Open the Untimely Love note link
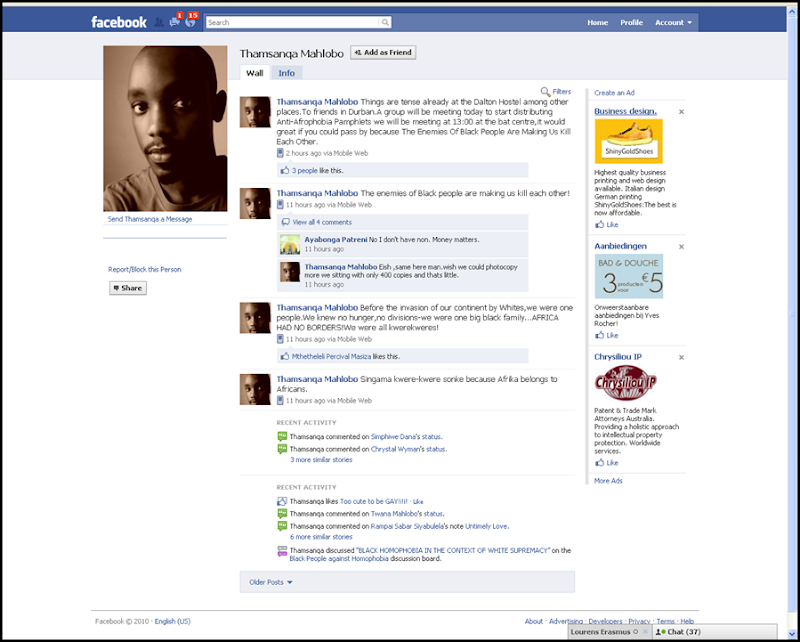The image size is (800, 642). (x=486, y=526)
